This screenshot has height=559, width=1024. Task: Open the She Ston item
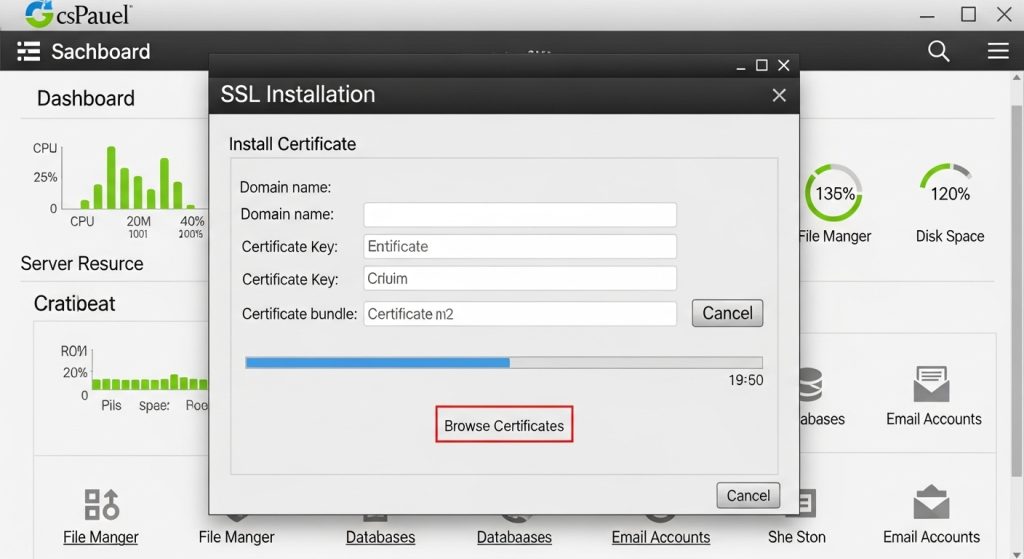797,537
